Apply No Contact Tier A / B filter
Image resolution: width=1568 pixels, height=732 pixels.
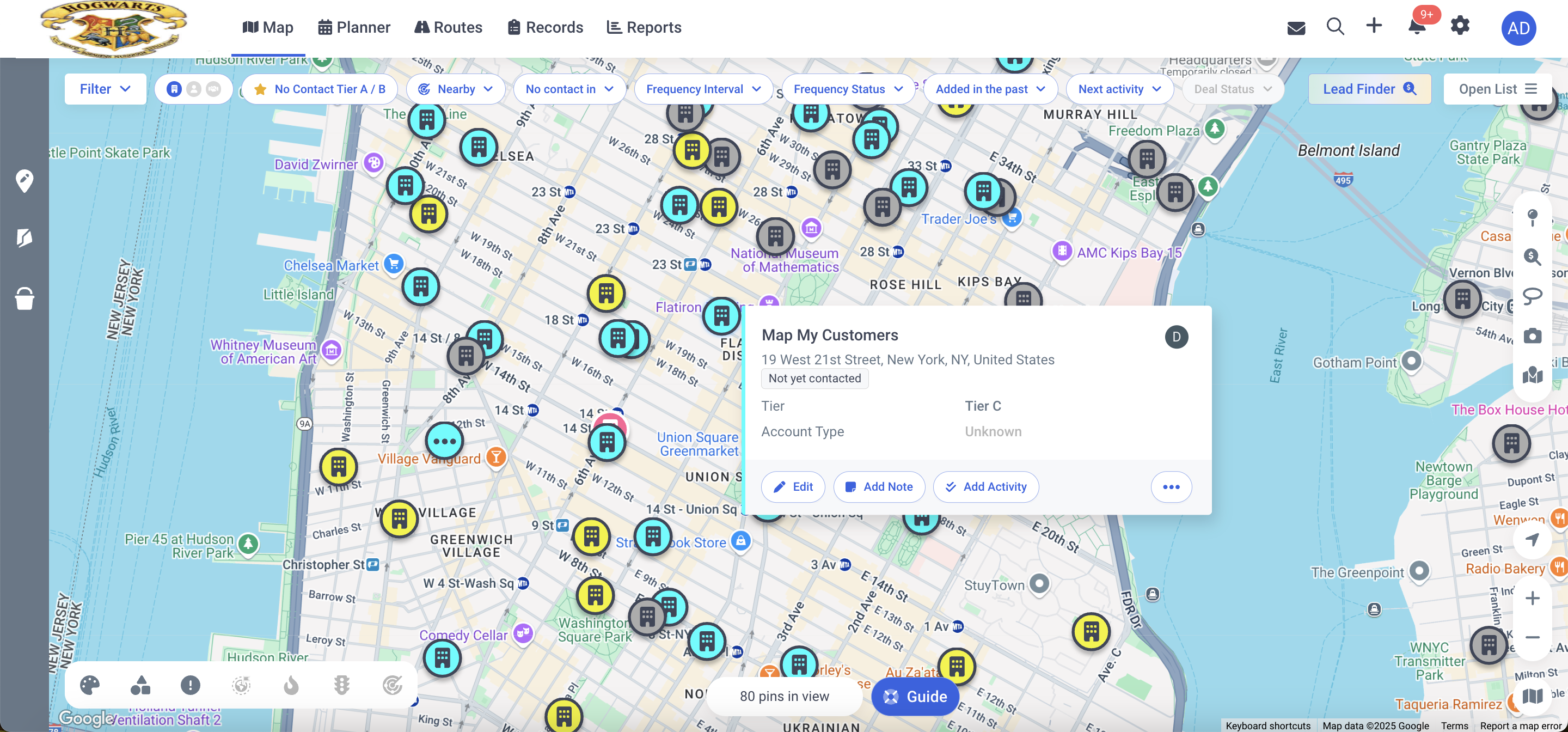[320, 89]
